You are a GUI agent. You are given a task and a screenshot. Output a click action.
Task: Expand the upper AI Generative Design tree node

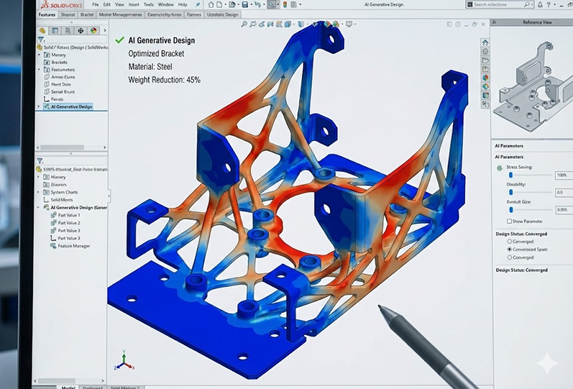pos(39,106)
